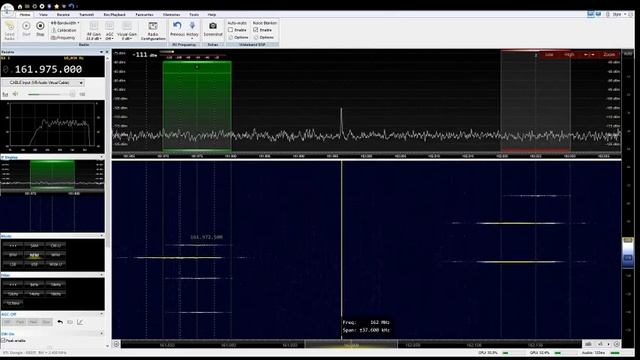
Task: Go to the Previous frequency
Action: tap(177, 29)
